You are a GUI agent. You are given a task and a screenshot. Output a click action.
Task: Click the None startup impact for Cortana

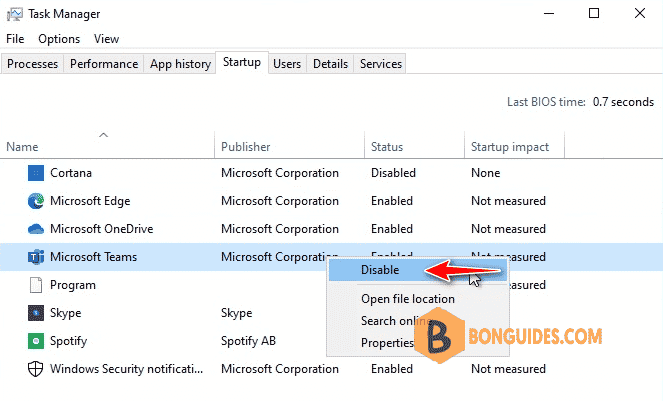[x=485, y=173]
